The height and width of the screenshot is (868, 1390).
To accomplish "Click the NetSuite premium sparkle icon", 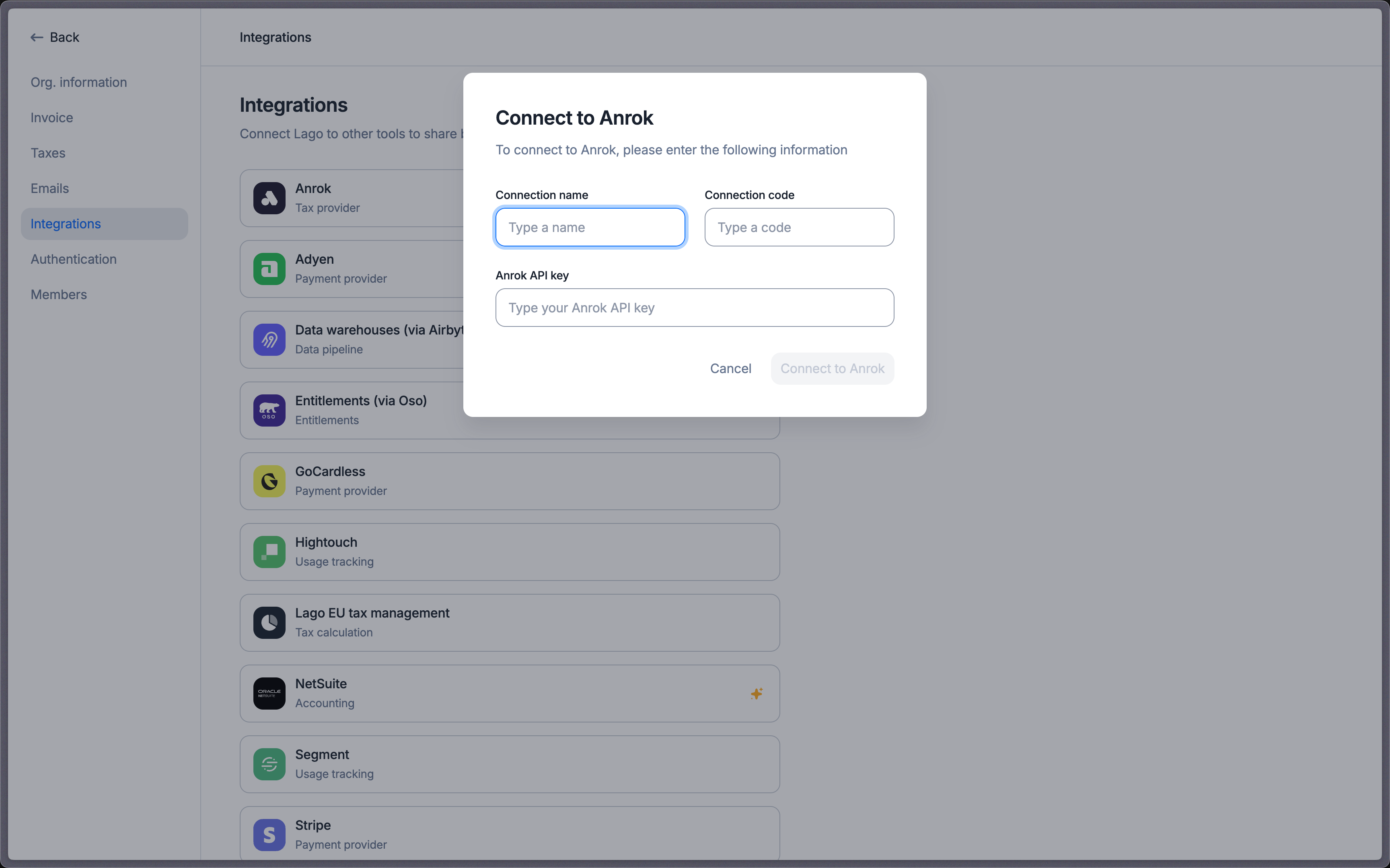I will coord(757,694).
